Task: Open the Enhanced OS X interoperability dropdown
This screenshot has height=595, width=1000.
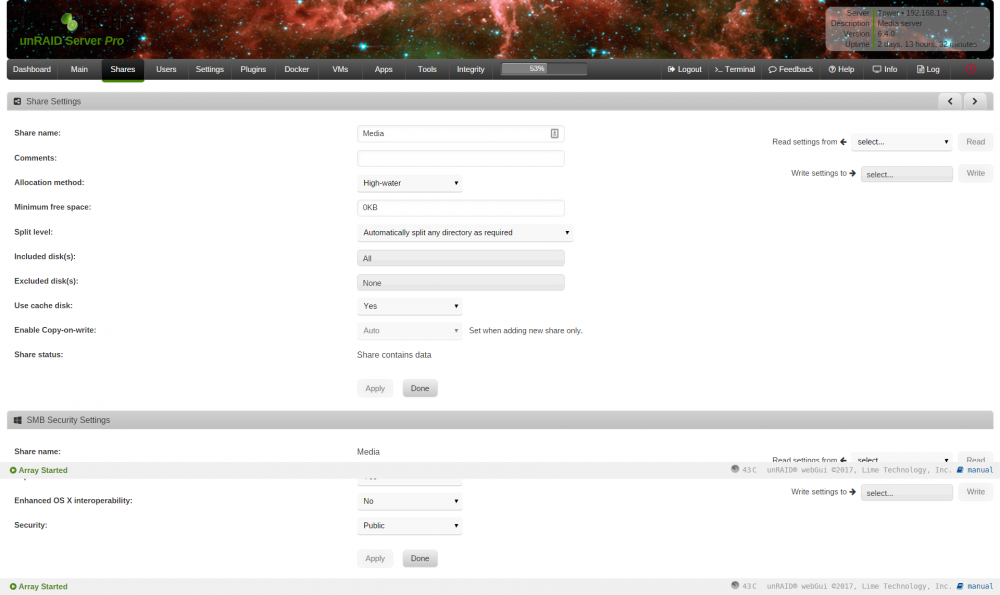Action: pyautogui.click(x=409, y=501)
